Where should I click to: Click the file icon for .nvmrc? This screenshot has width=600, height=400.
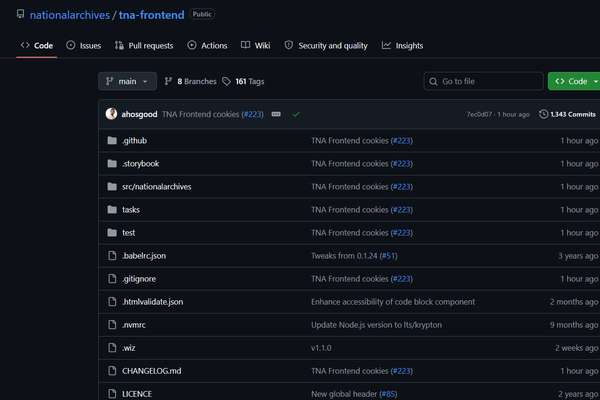[112, 324]
